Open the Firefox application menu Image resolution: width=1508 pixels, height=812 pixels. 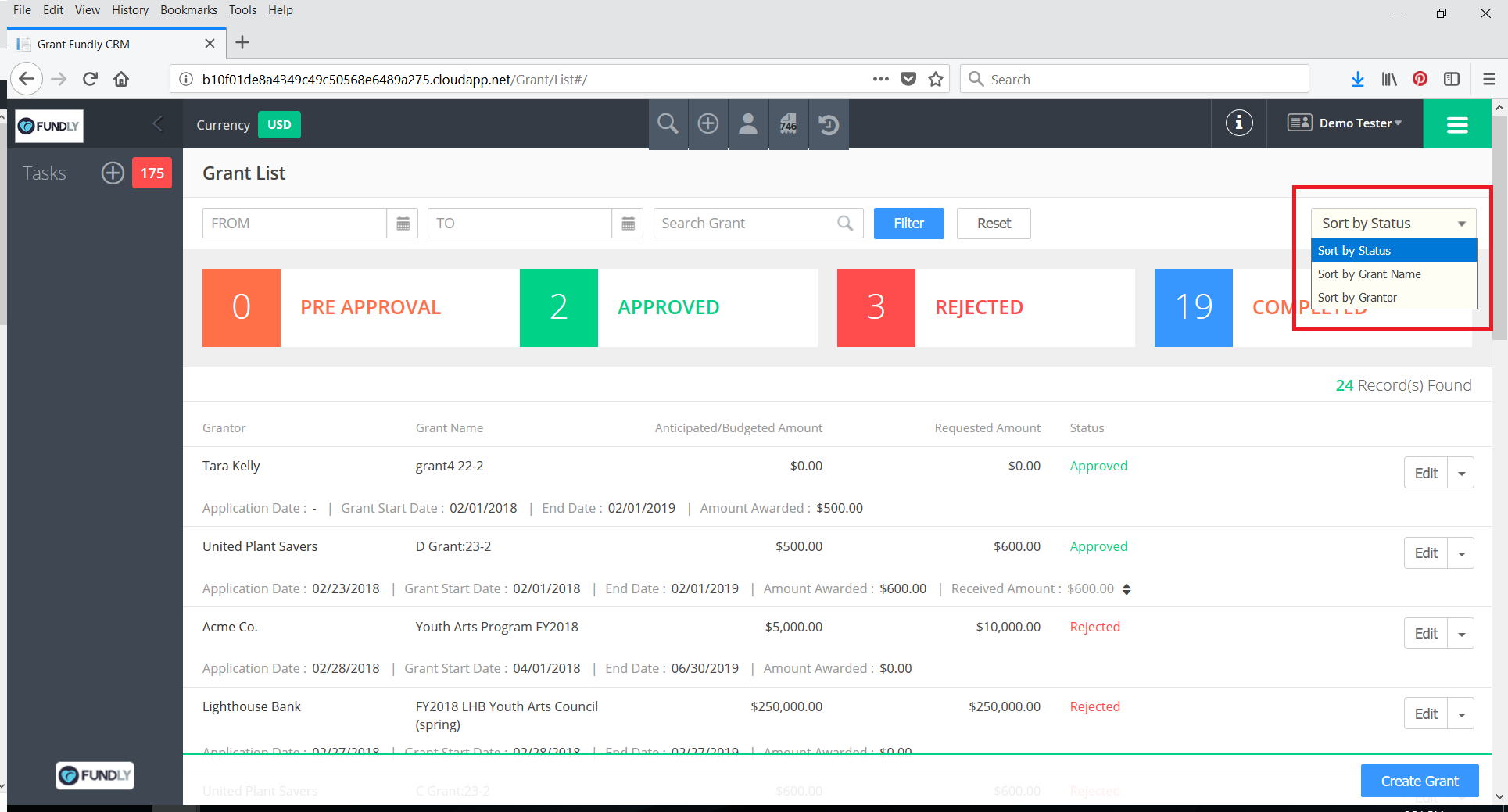[1489, 79]
